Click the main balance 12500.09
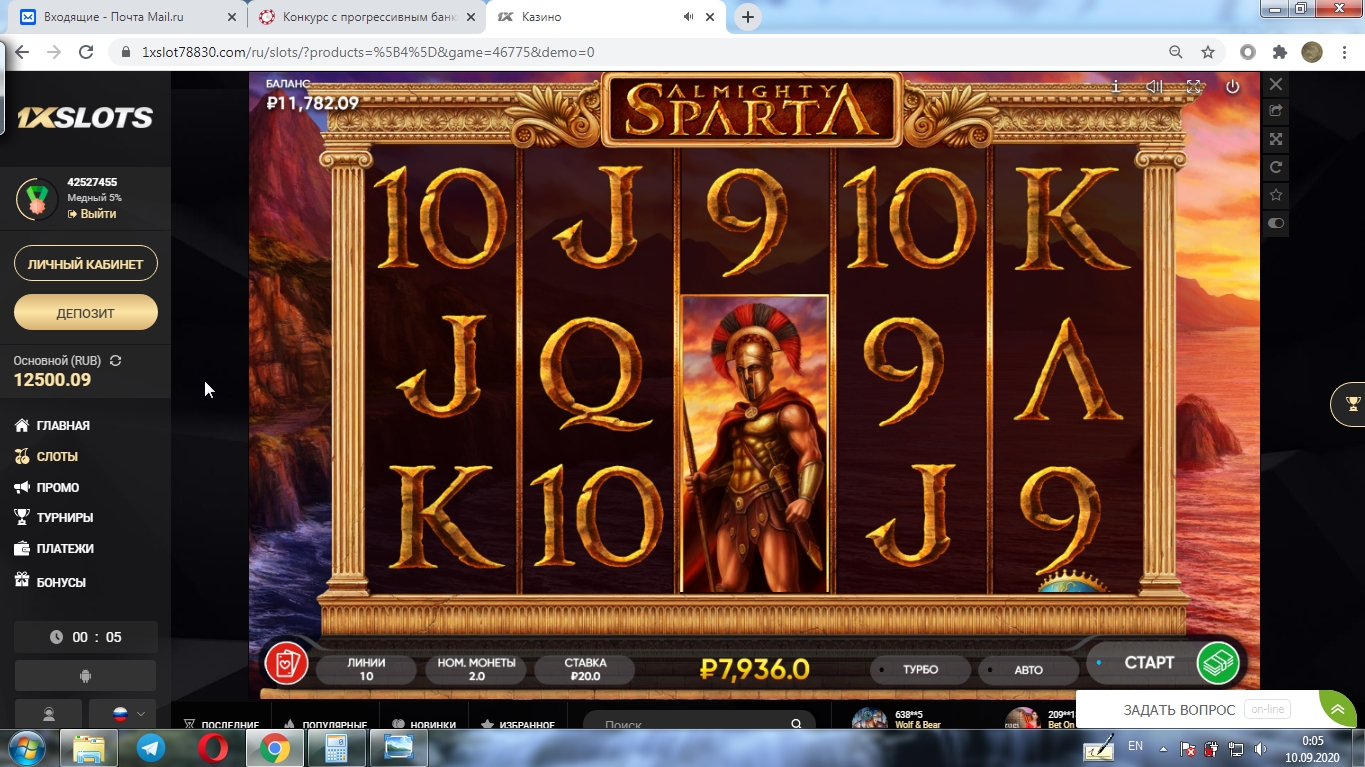Screen dimensions: 1365x767 [x=52, y=380]
